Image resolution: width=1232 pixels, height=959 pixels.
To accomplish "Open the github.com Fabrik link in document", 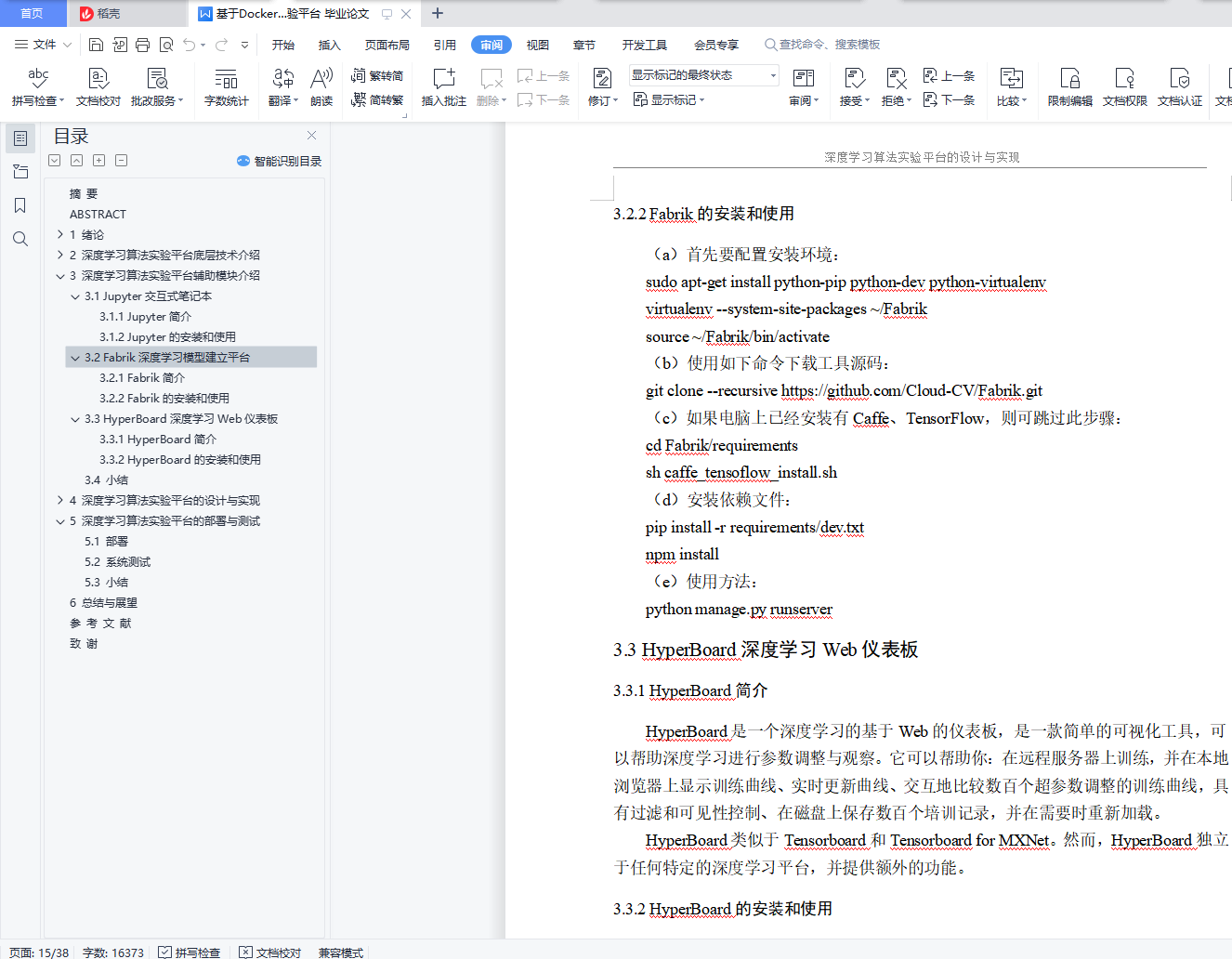I will [x=911, y=391].
